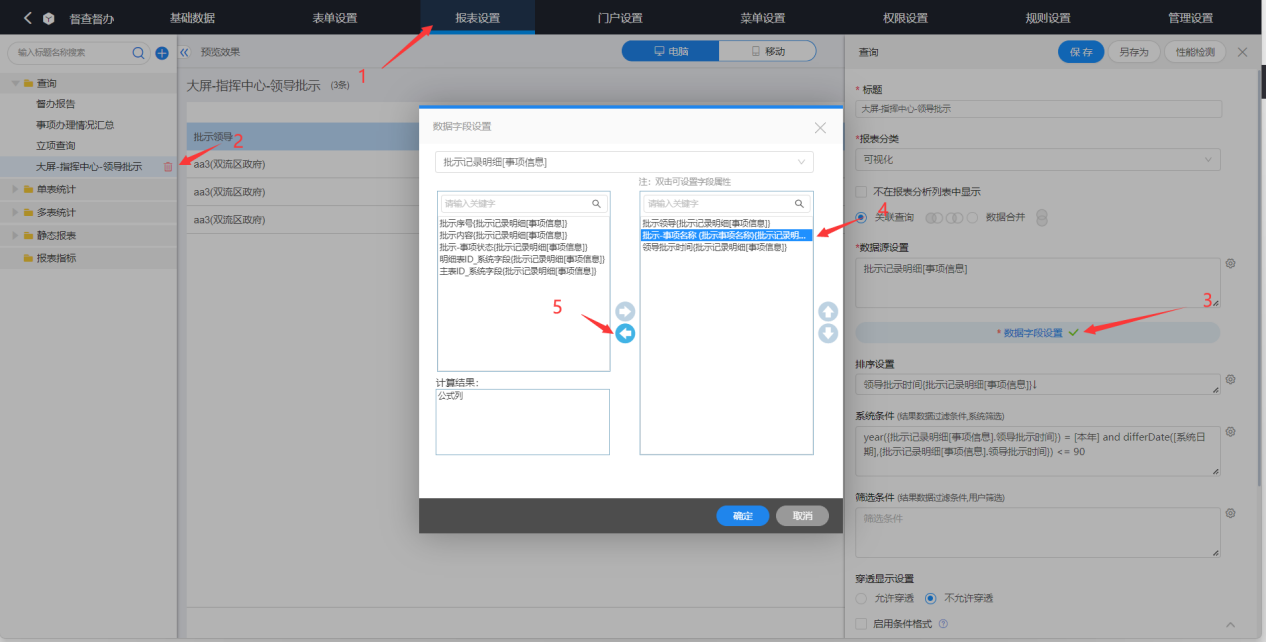Select the field 领导批示时间 in right list
This screenshot has height=642, width=1266.
pyautogui.click(x=714, y=247)
